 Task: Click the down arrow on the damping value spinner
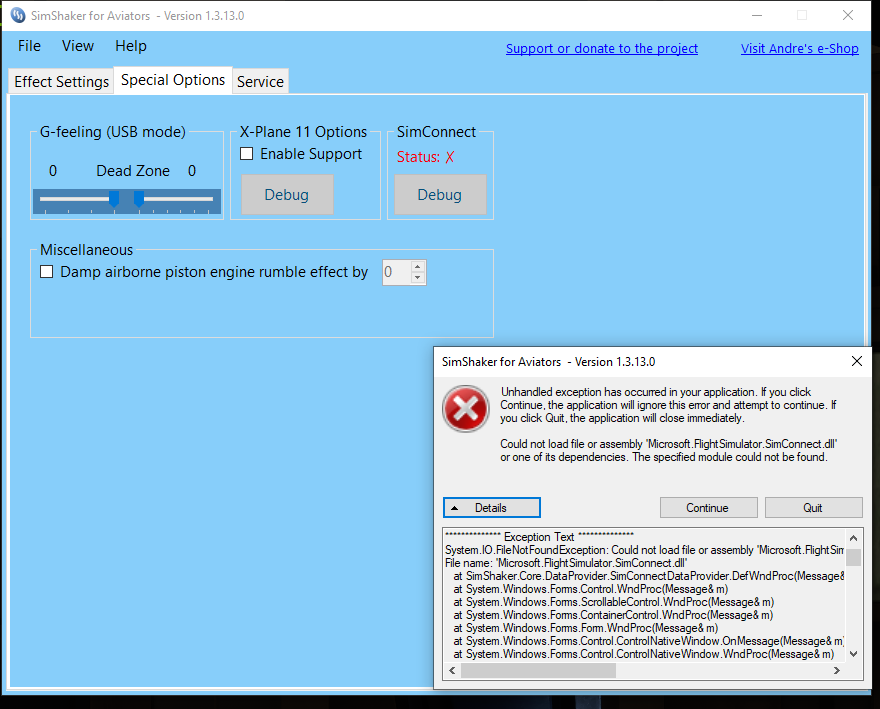click(417, 277)
